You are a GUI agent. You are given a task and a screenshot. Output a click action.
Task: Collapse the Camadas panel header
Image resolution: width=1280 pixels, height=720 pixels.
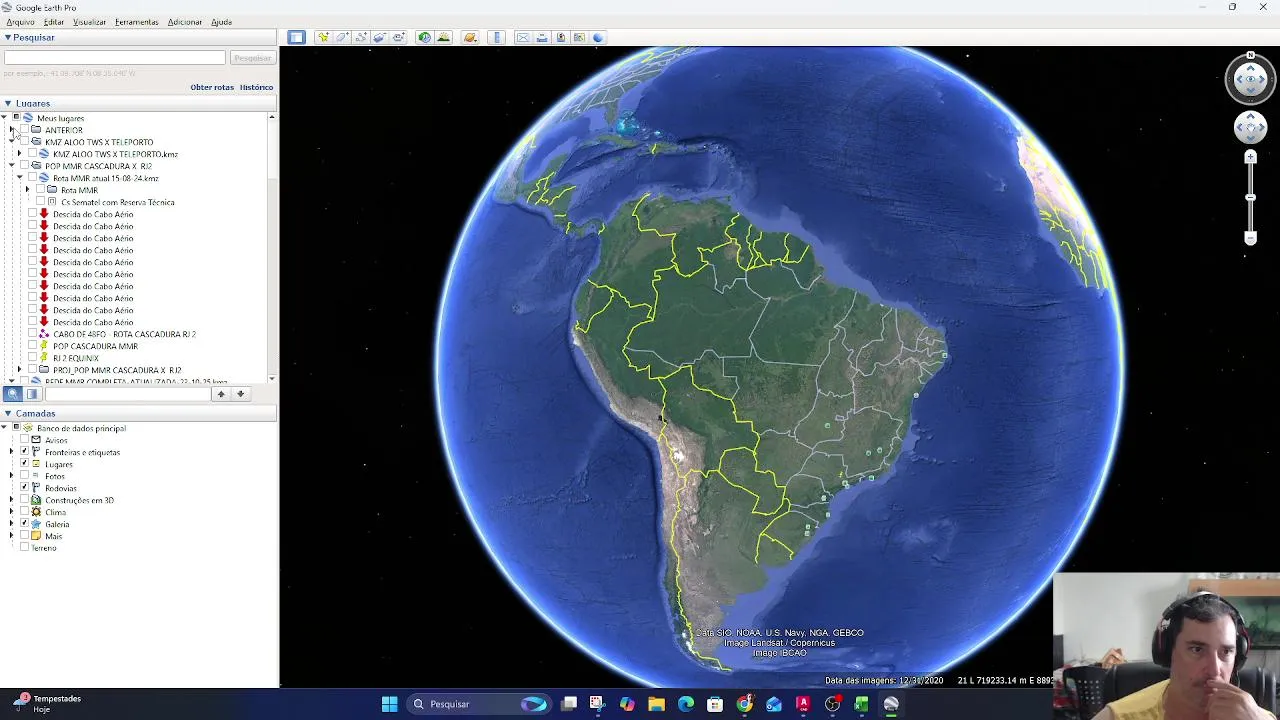tap(7, 413)
